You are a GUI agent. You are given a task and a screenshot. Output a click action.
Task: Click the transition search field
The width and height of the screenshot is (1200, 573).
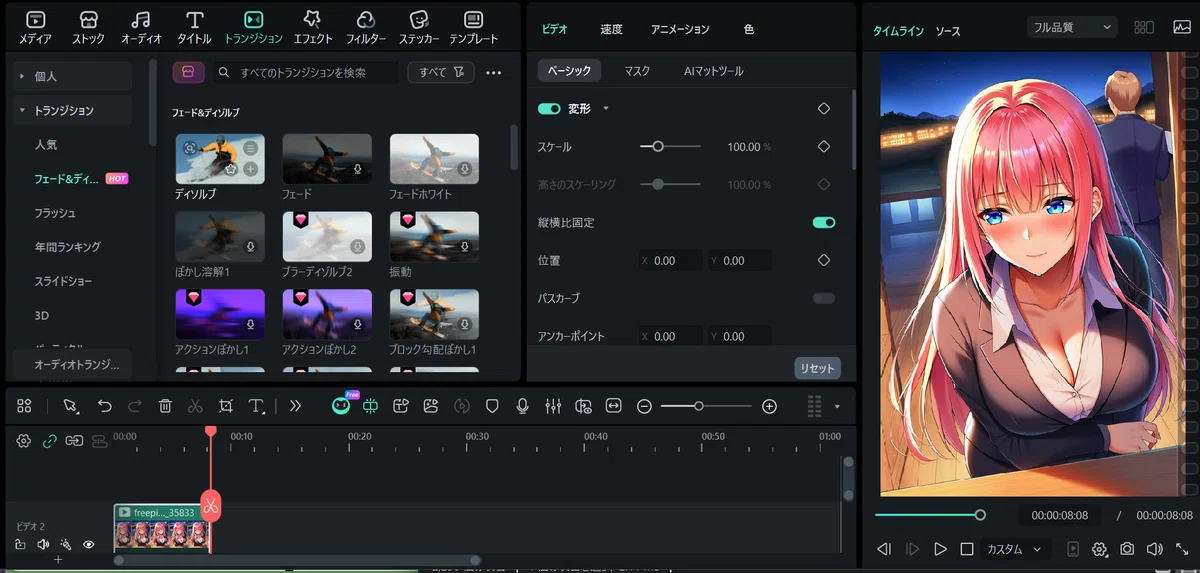[304, 72]
